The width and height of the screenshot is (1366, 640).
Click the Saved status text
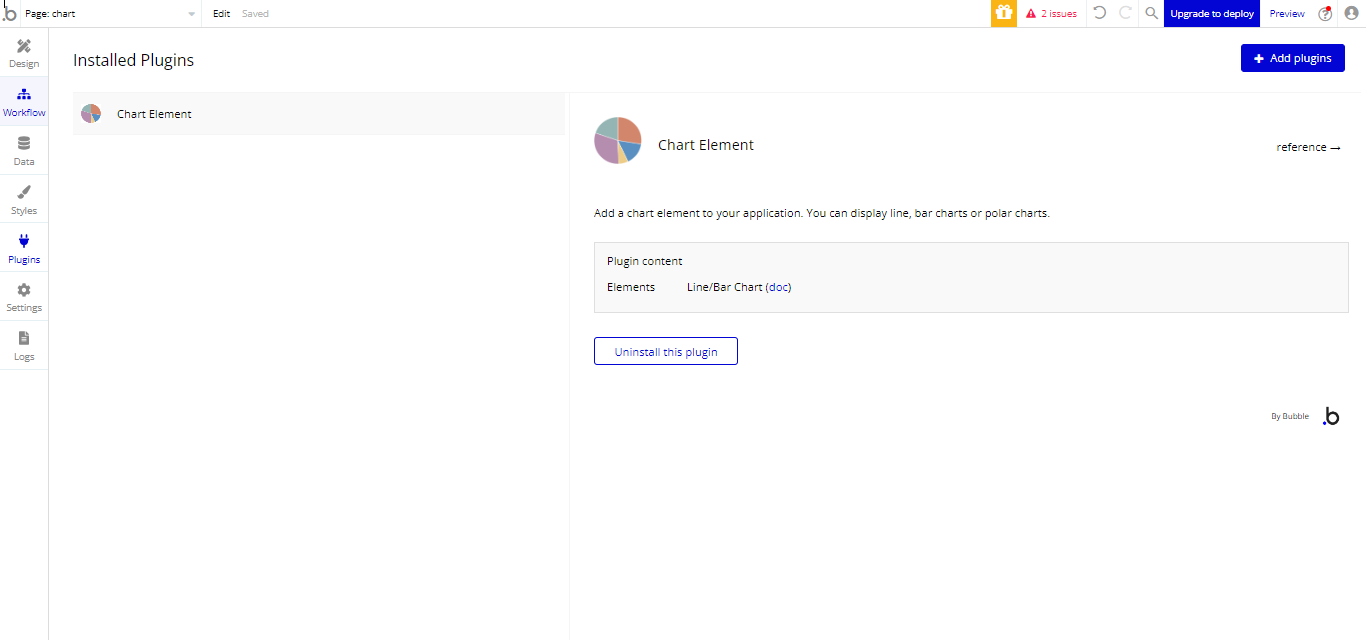point(255,14)
